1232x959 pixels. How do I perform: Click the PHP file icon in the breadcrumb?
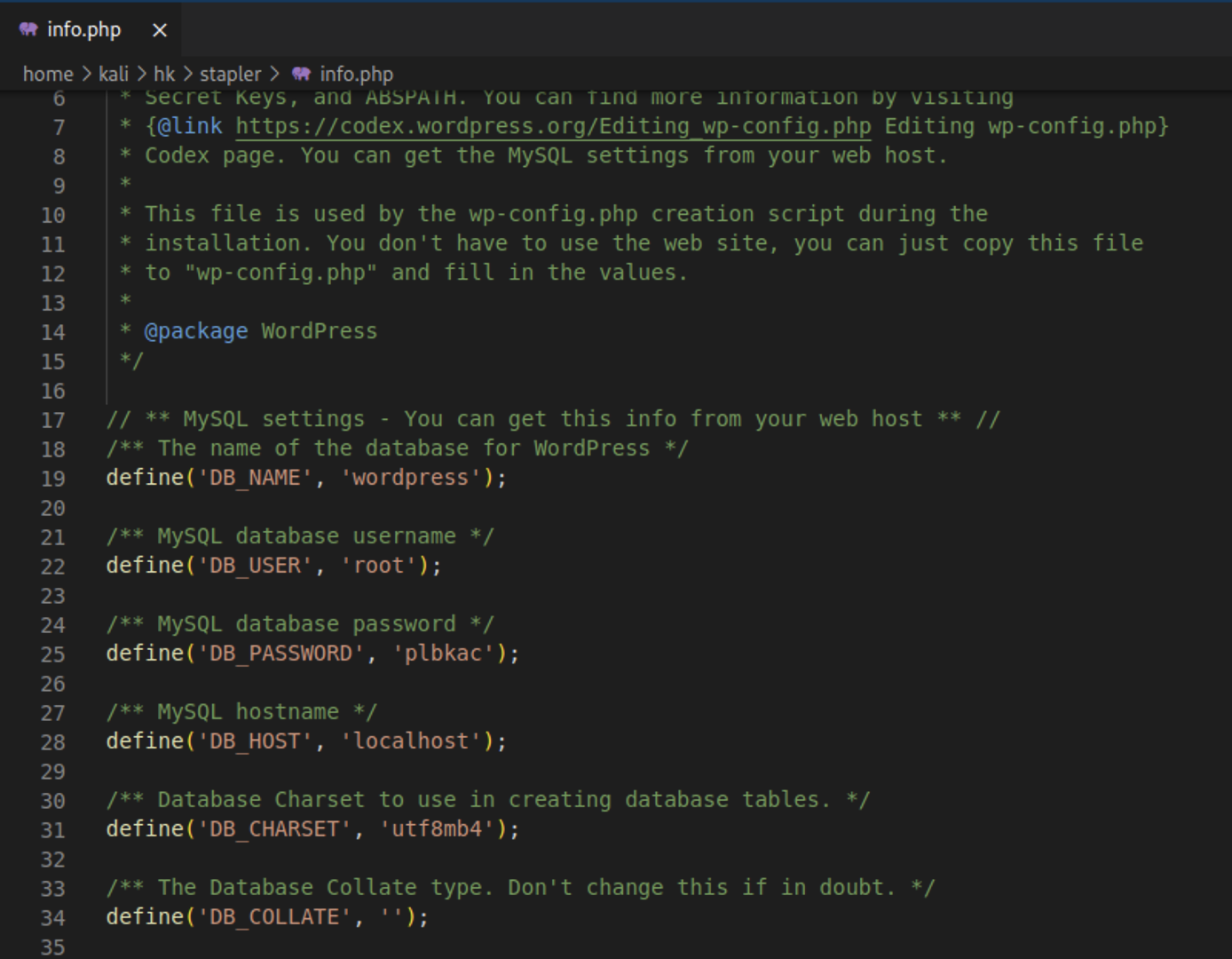[301, 74]
